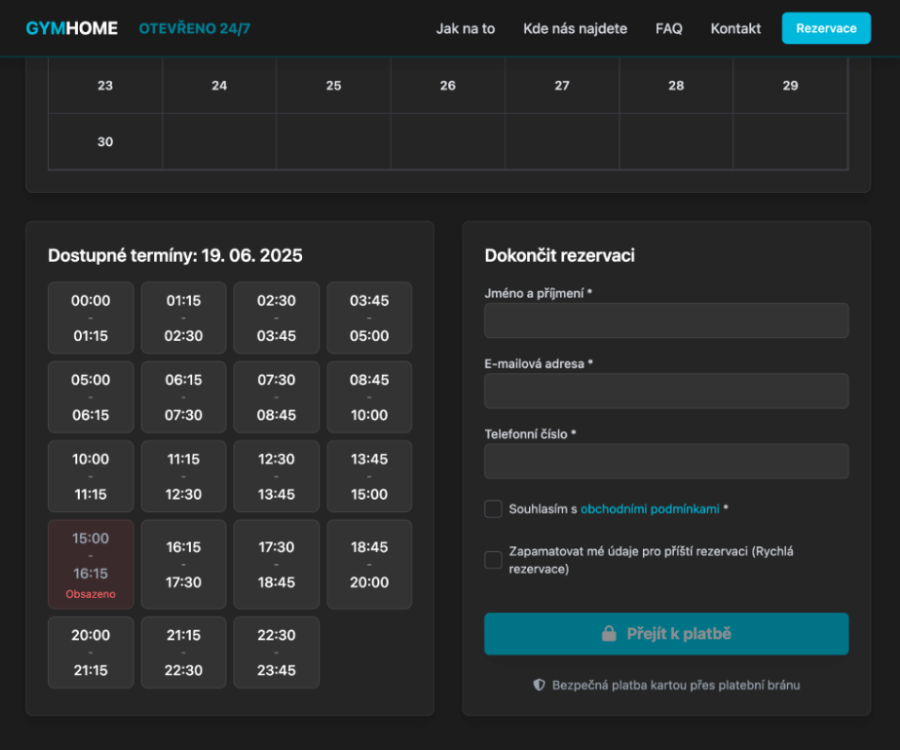Tick the Souhlasím s obchodními podmínkami checkbox
This screenshot has width=900, height=750.
click(x=493, y=509)
